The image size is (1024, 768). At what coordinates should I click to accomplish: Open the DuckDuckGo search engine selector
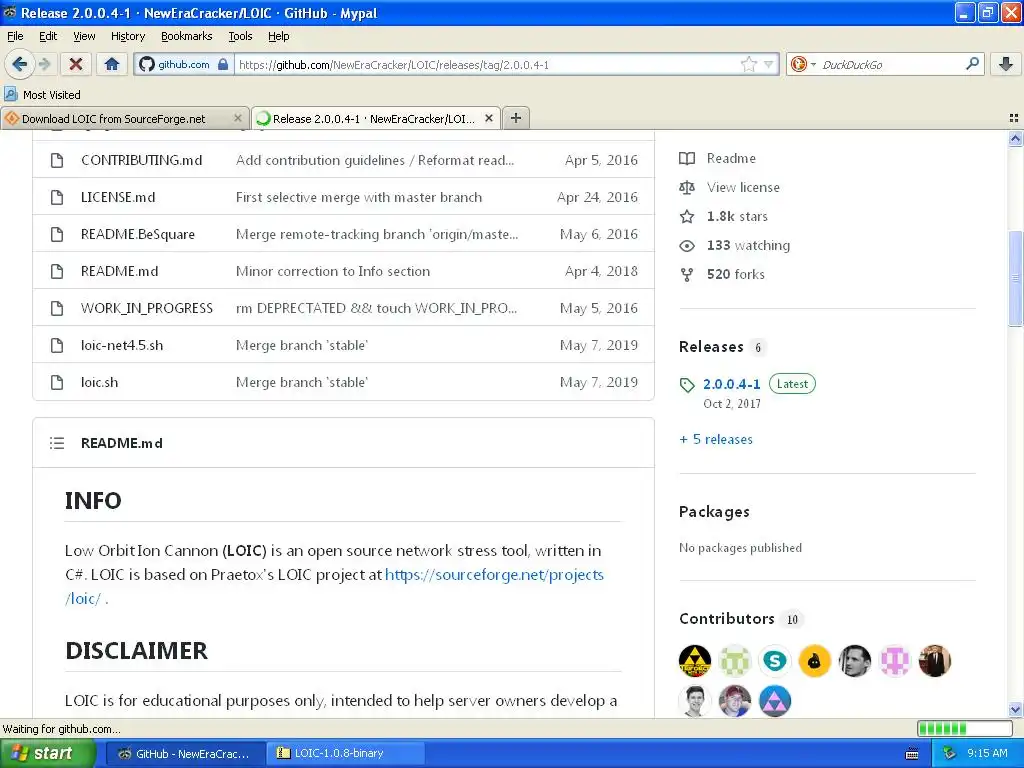tap(803, 64)
